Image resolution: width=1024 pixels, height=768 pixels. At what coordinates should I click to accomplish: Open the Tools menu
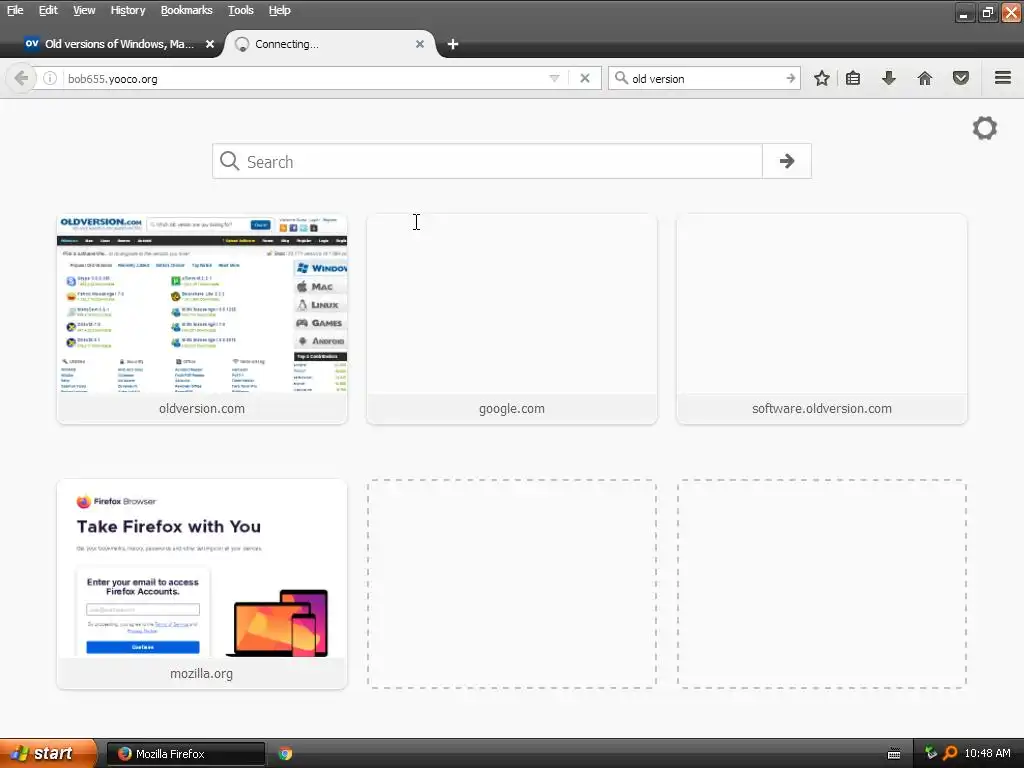point(240,10)
